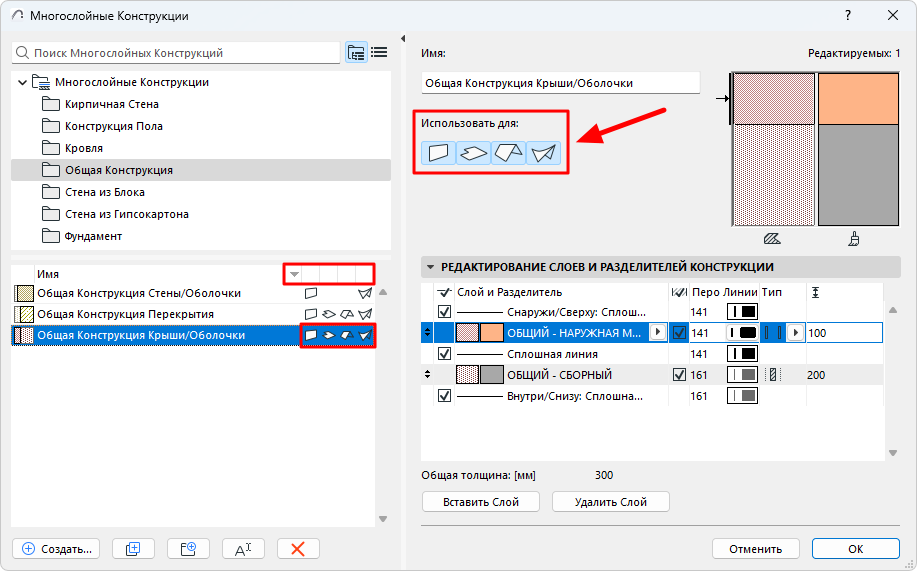Confirm with OK button

pyautogui.click(x=856, y=549)
